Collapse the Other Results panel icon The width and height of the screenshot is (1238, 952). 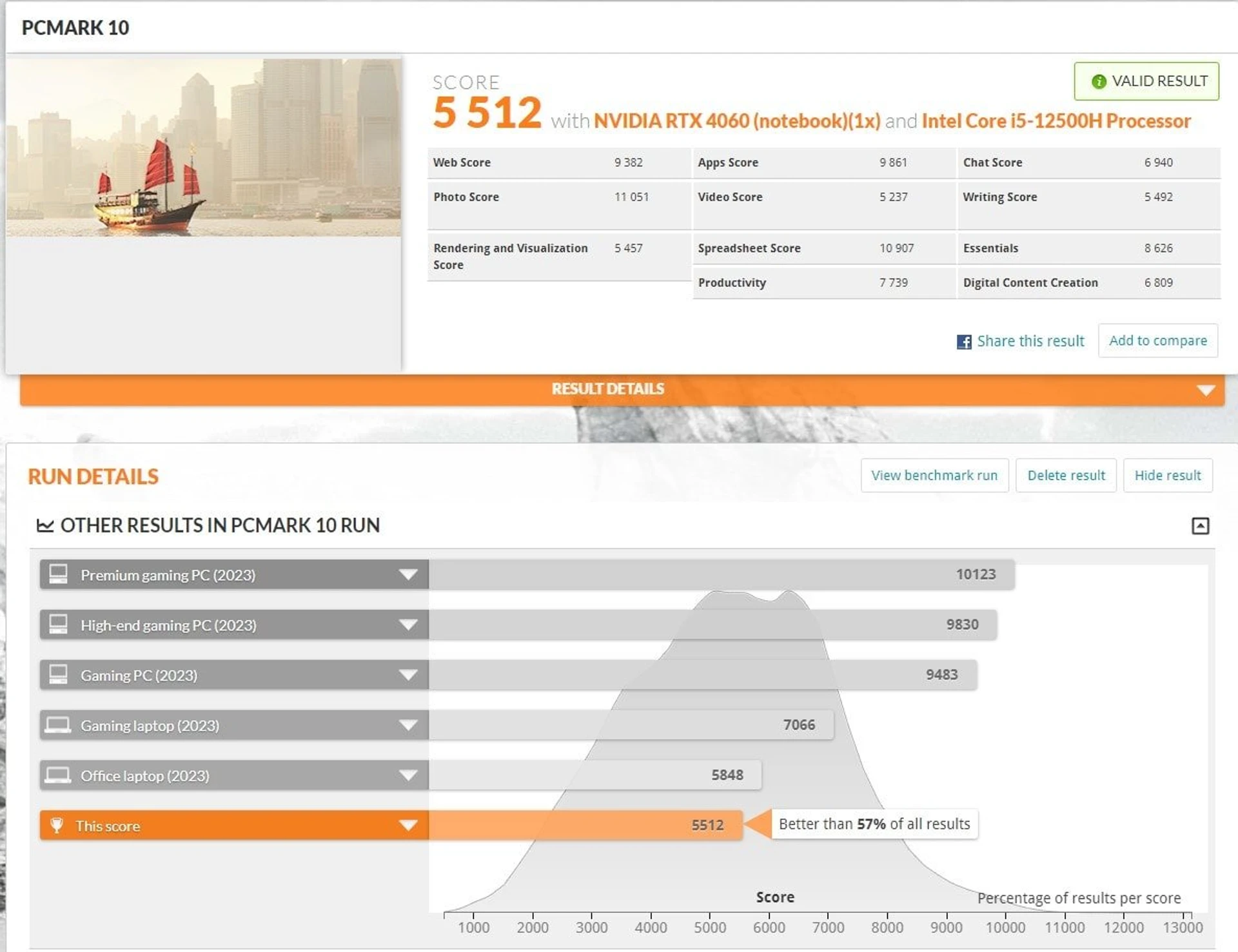[x=1200, y=526]
